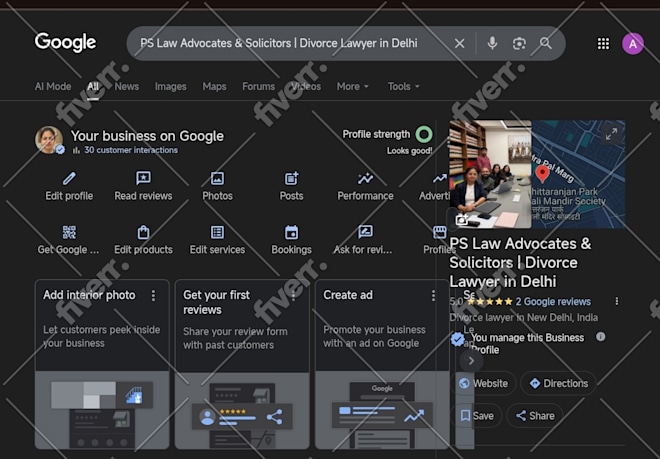Screen dimensions: 660x459
Task: Open the Advertise icon
Action: coord(439,178)
